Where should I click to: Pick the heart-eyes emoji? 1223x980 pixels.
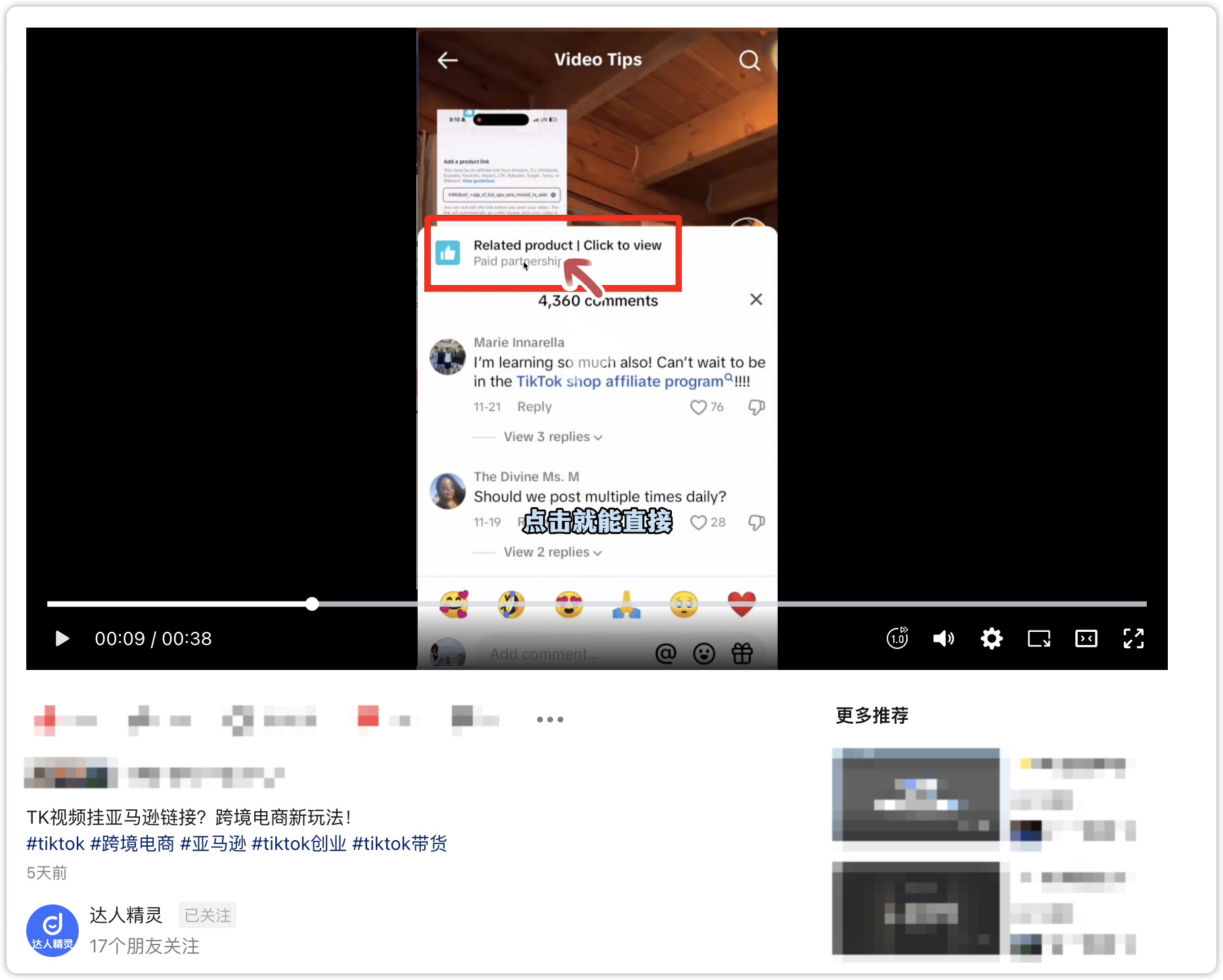point(569,604)
